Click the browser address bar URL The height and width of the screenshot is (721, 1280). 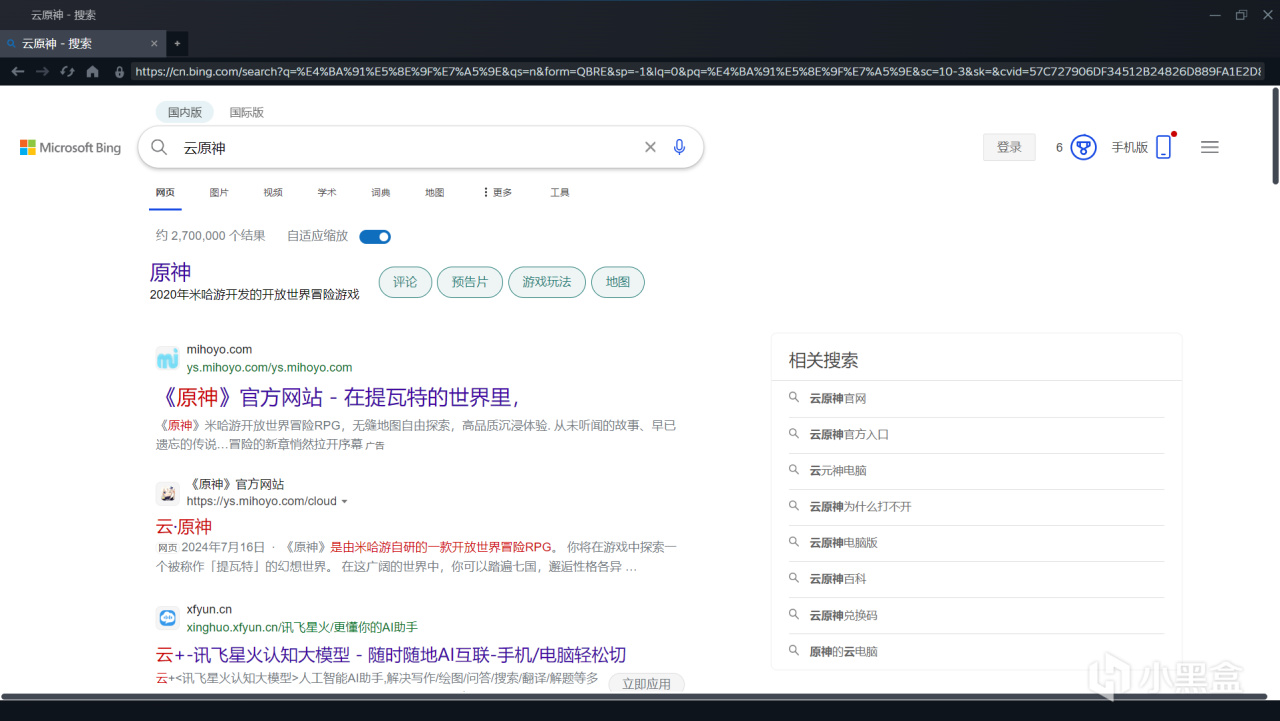pyautogui.click(x=698, y=71)
